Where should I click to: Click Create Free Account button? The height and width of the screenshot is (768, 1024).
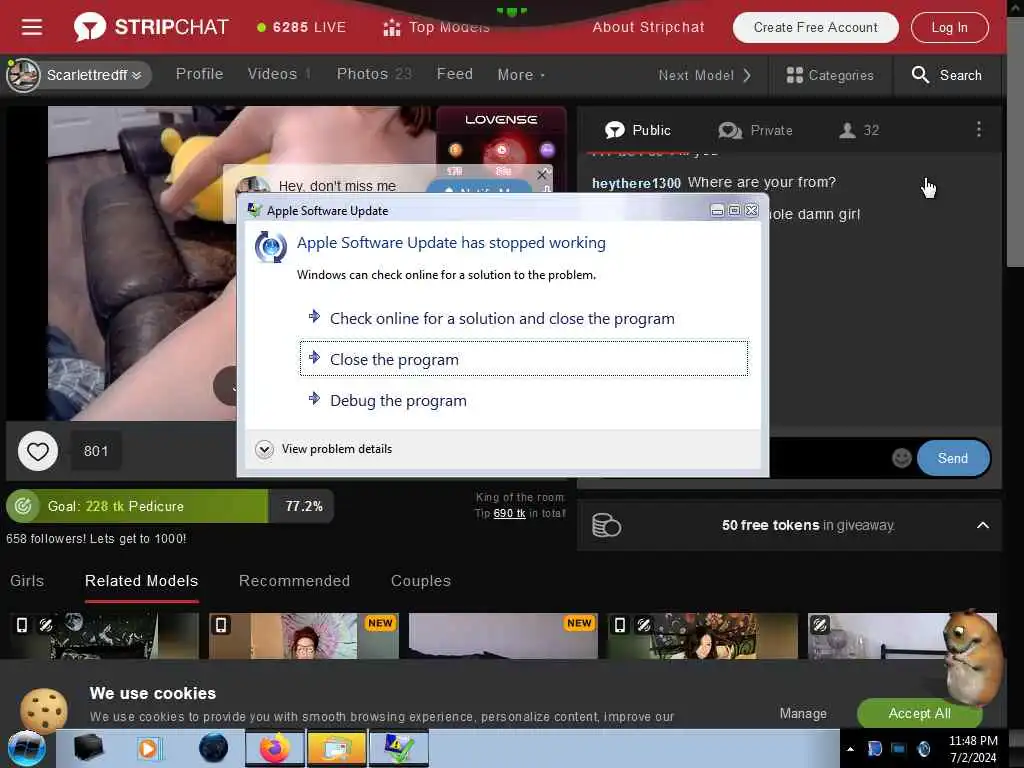tap(815, 27)
